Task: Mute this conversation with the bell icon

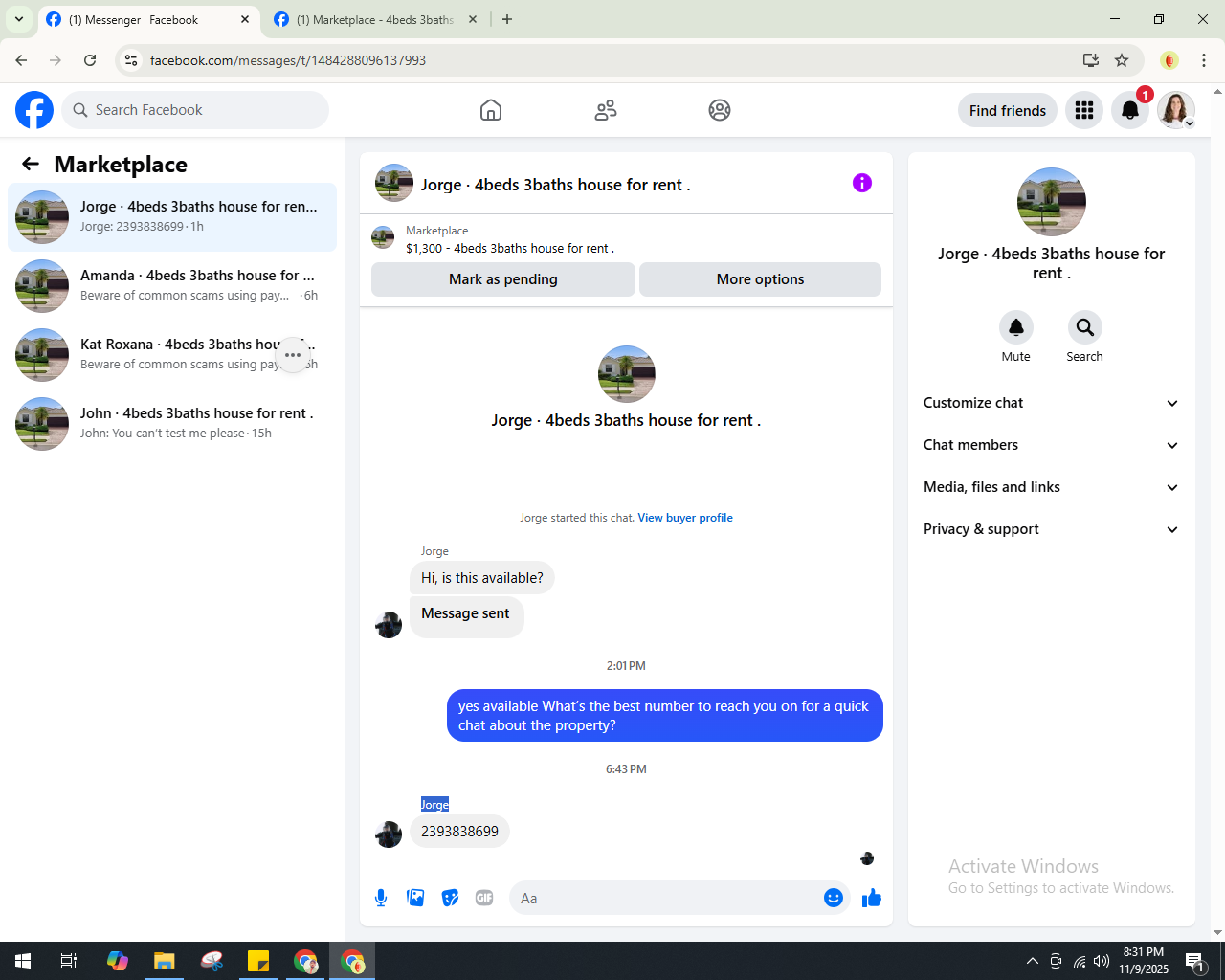Action: tap(1016, 327)
